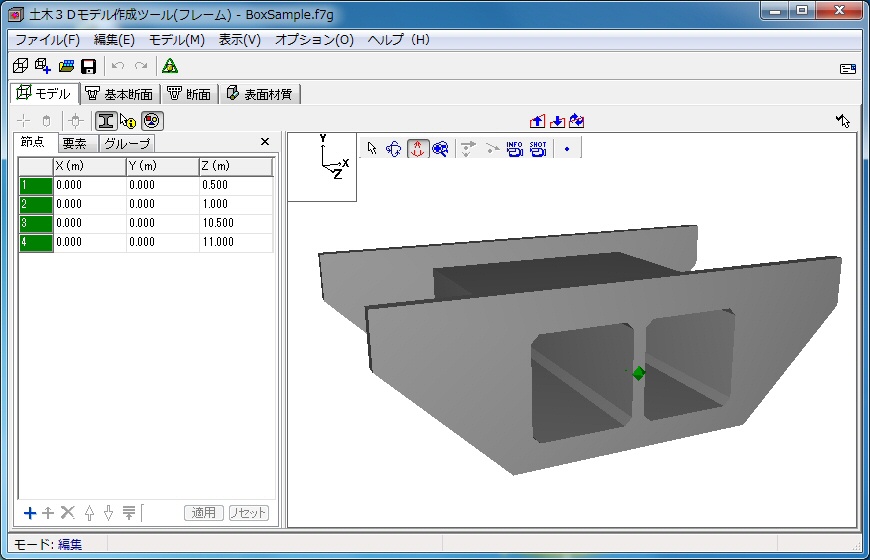Click the gray delete row X icon
The image size is (870, 560).
coord(68,512)
